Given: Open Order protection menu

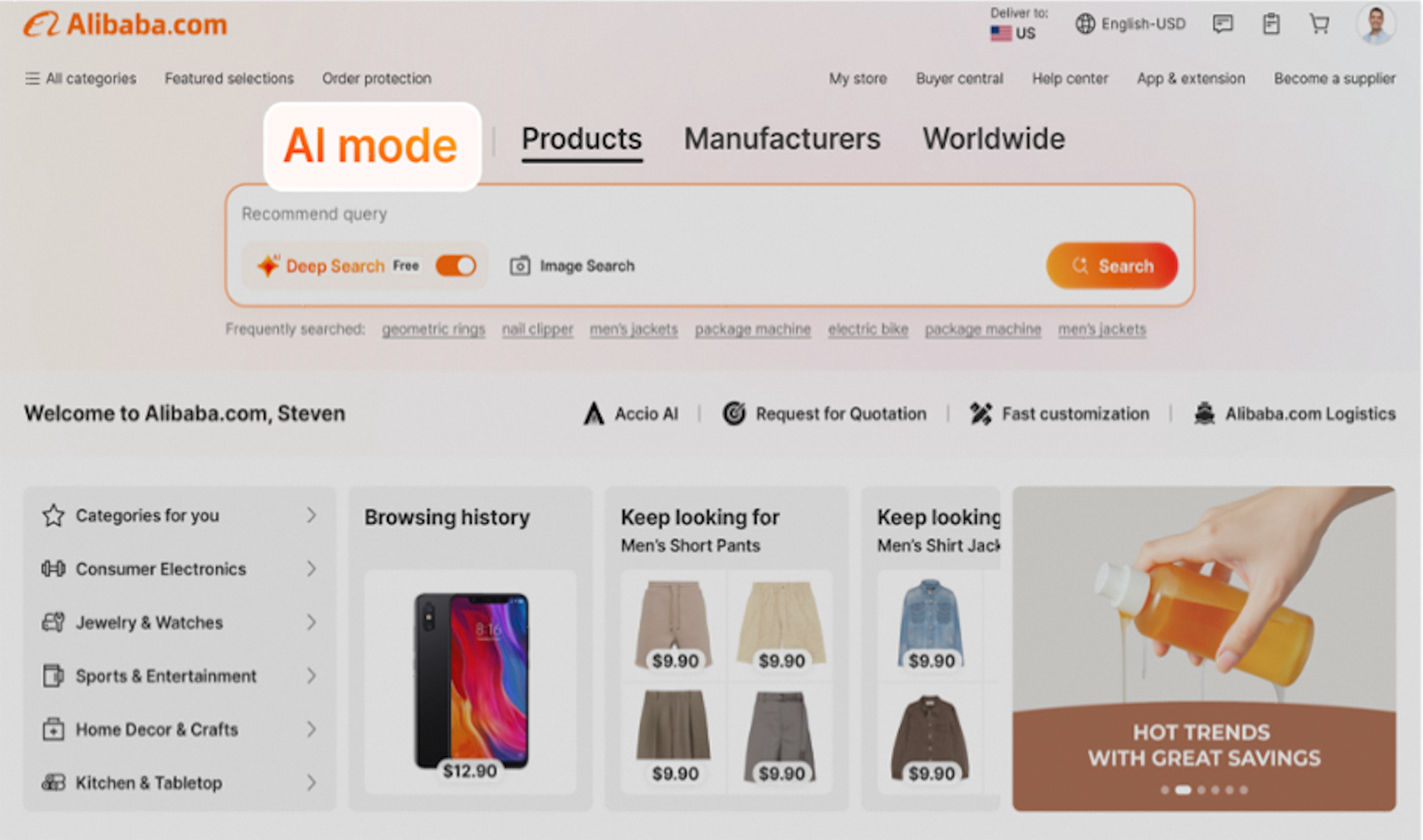Looking at the screenshot, I should (377, 78).
